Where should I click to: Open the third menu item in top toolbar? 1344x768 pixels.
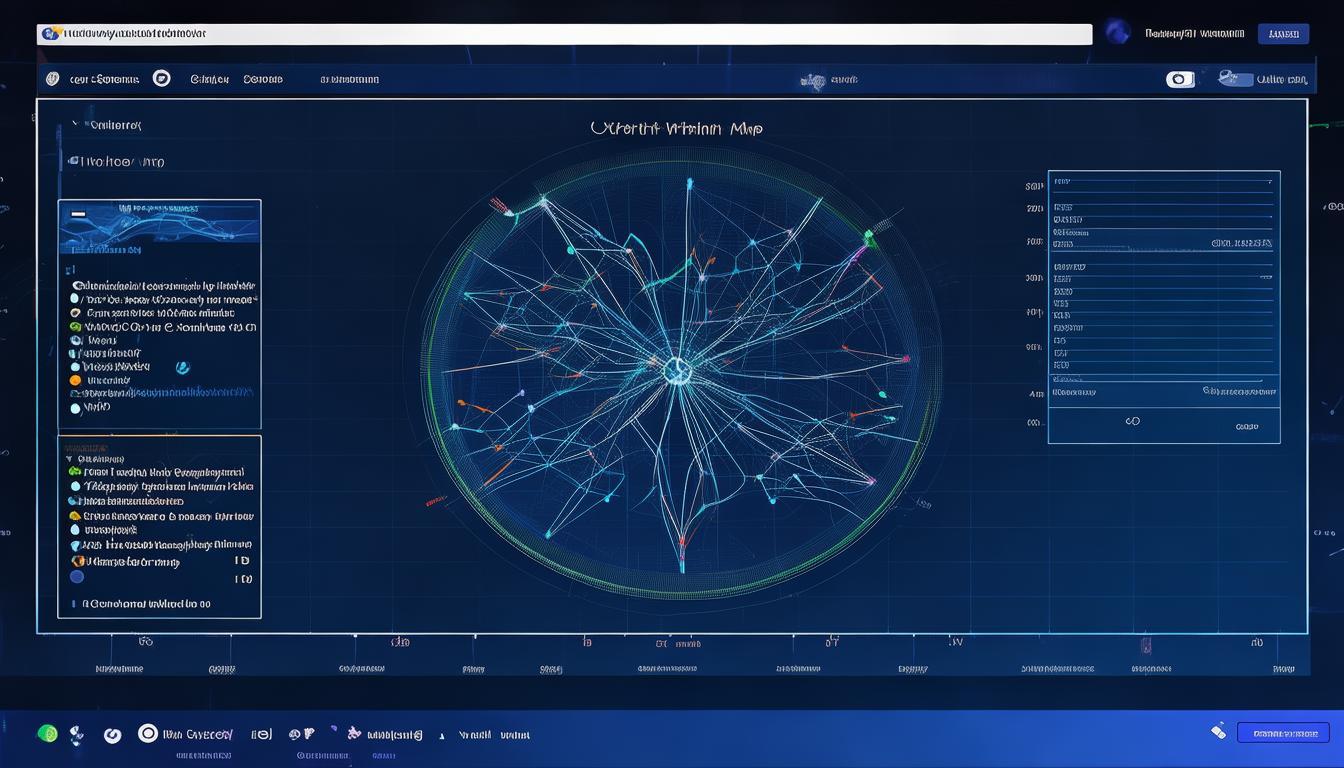263,79
